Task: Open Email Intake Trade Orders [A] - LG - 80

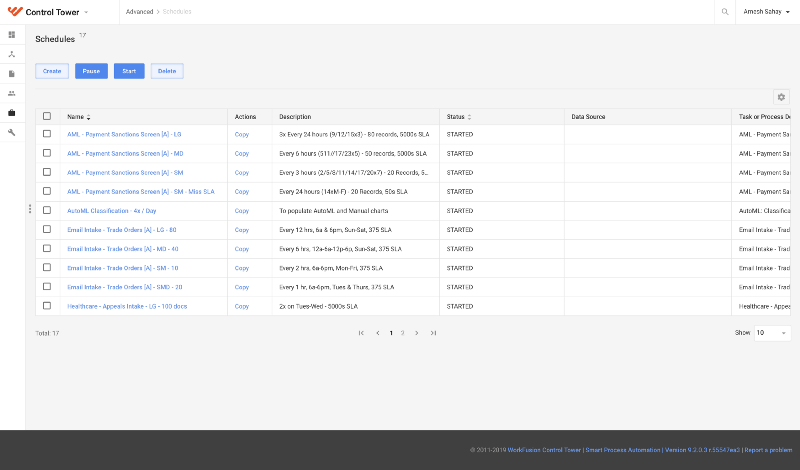Action: point(121,230)
